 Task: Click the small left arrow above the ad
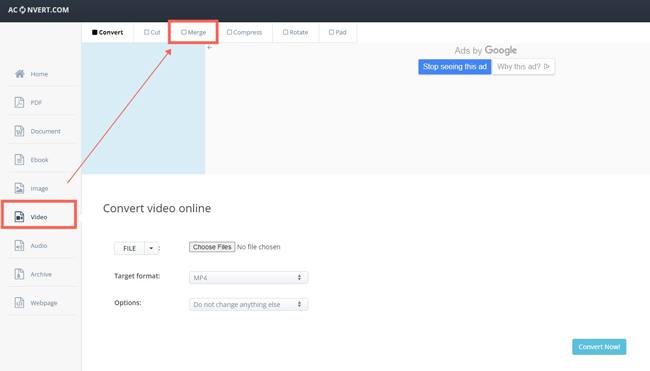210,48
